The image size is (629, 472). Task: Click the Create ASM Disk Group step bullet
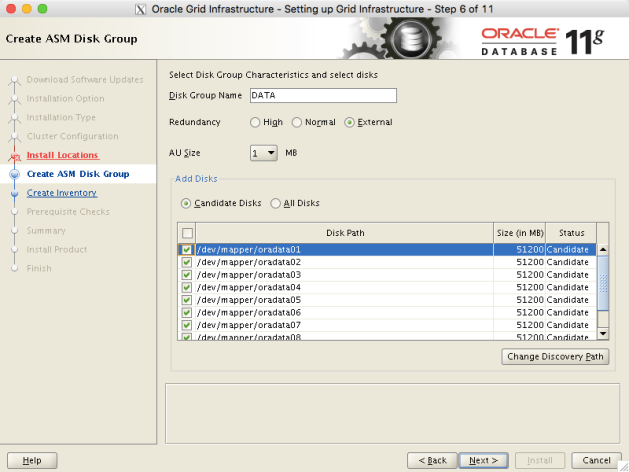click(15, 174)
